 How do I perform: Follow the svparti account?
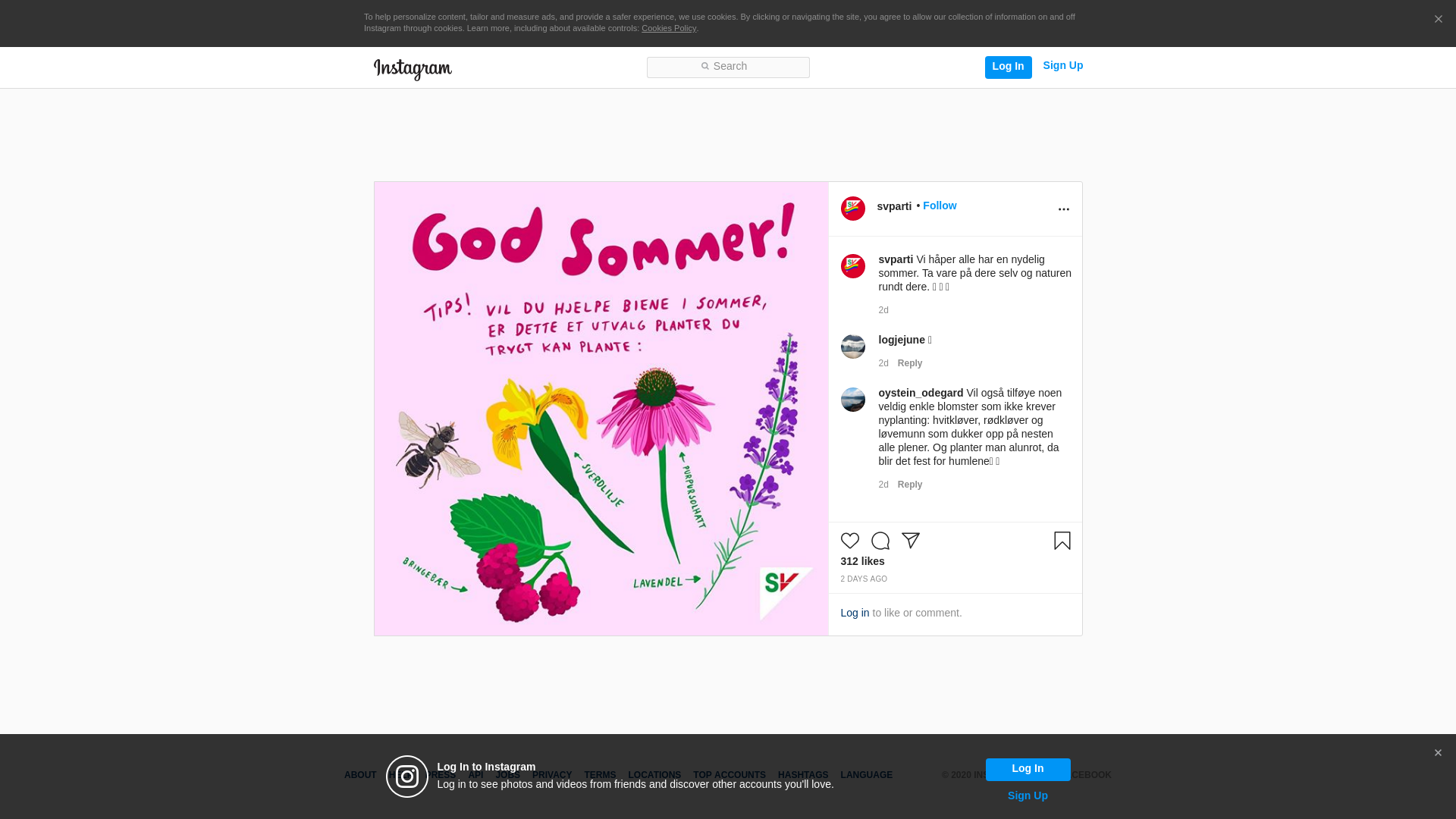click(x=940, y=206)
